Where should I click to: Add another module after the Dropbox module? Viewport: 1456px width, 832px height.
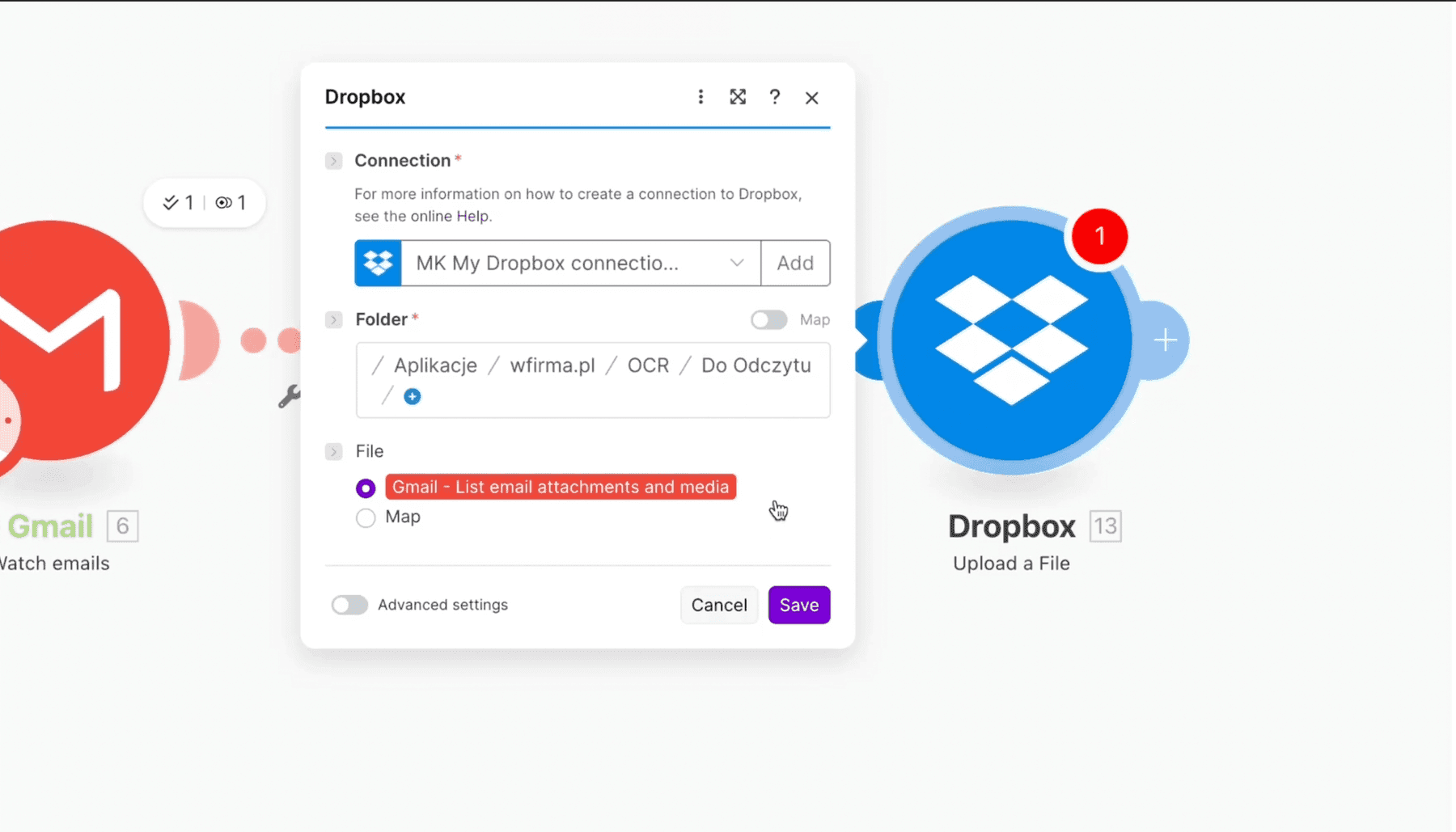click(x=1166, y=340)
